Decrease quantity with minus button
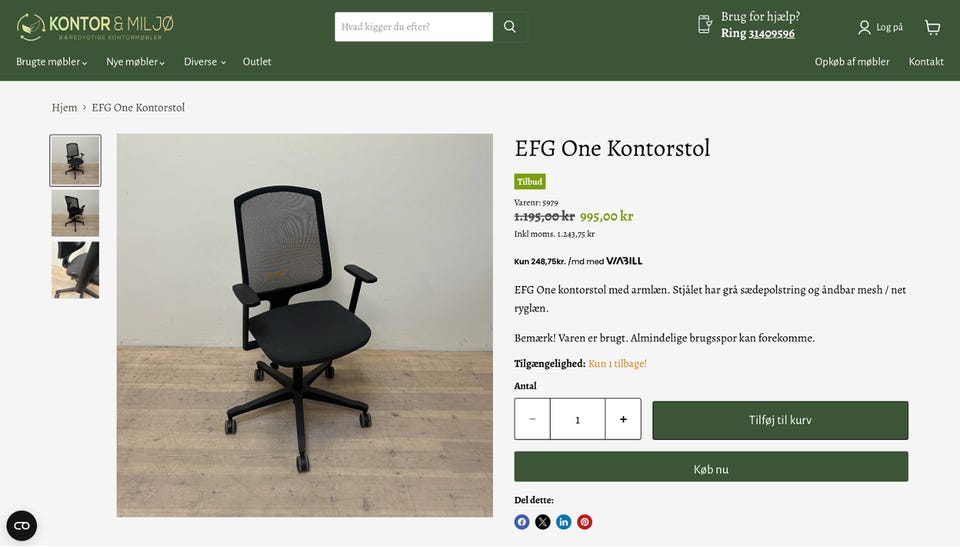 click(x=532, y=419)
